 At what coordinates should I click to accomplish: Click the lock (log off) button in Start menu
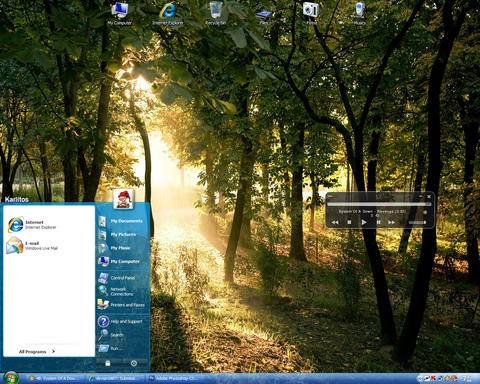pos(108,363)
